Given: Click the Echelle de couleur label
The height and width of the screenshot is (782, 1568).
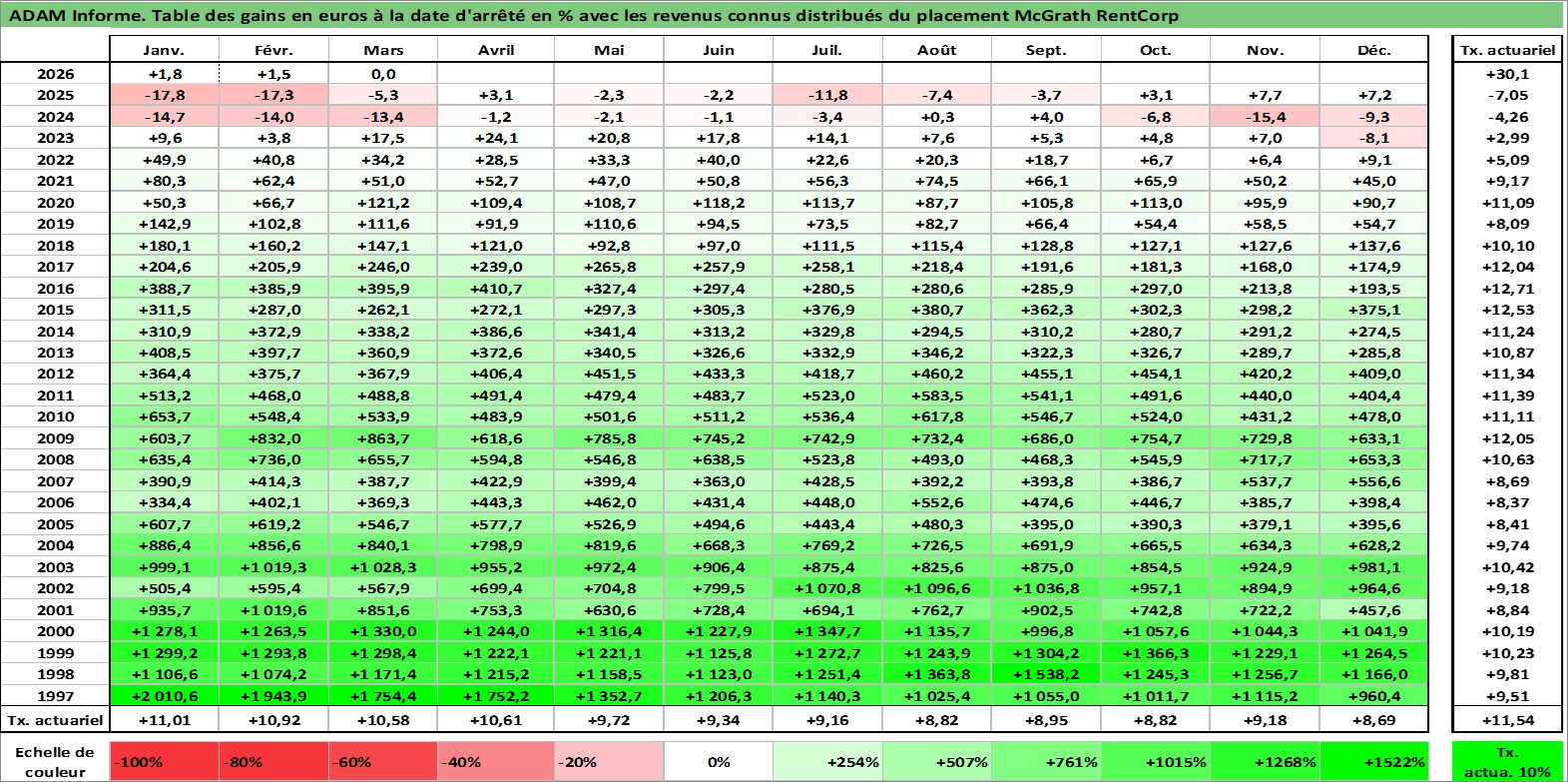Looking at the screenshot, I should coord(55,762).
